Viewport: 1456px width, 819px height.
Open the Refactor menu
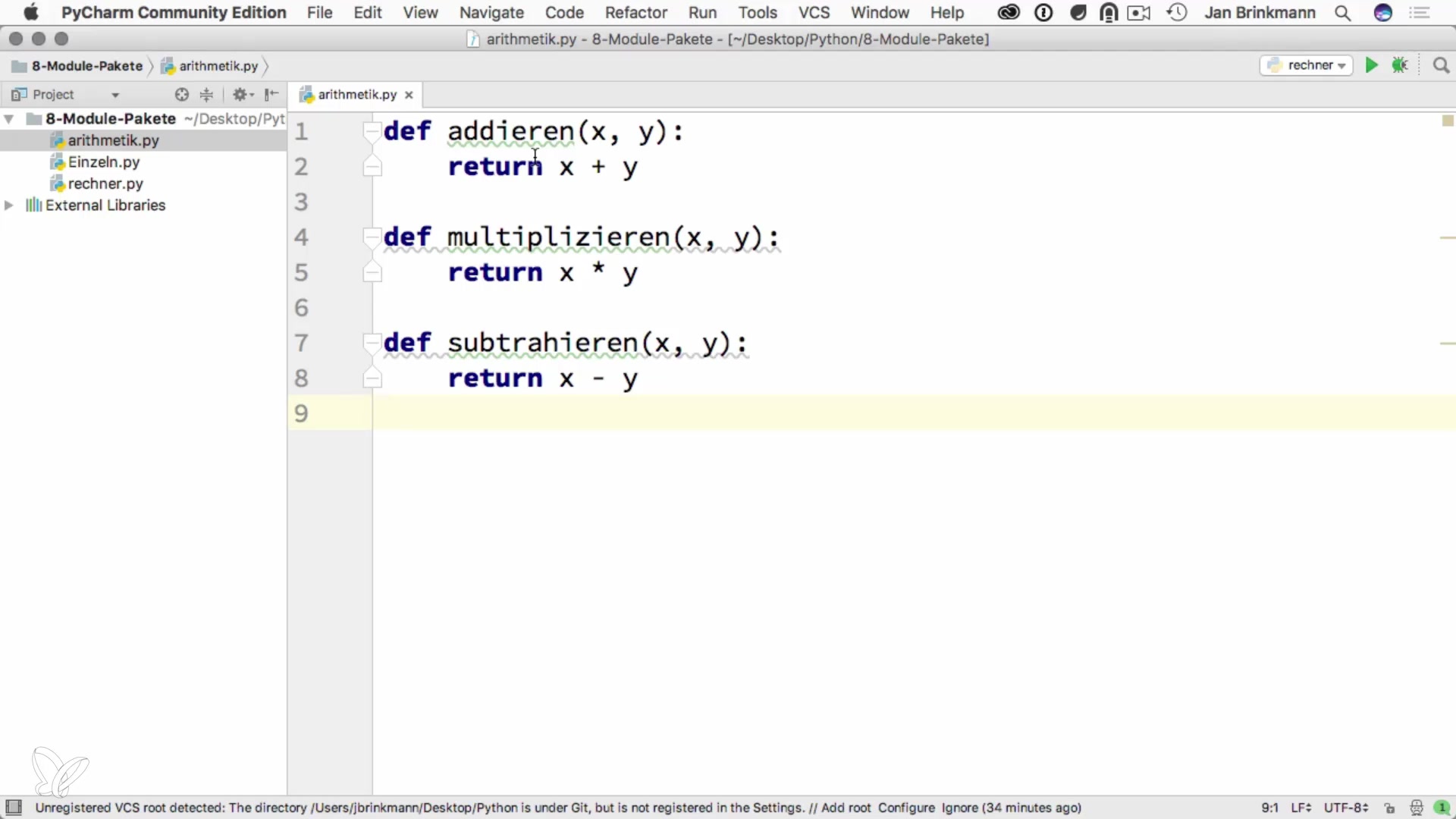[635, 13]
